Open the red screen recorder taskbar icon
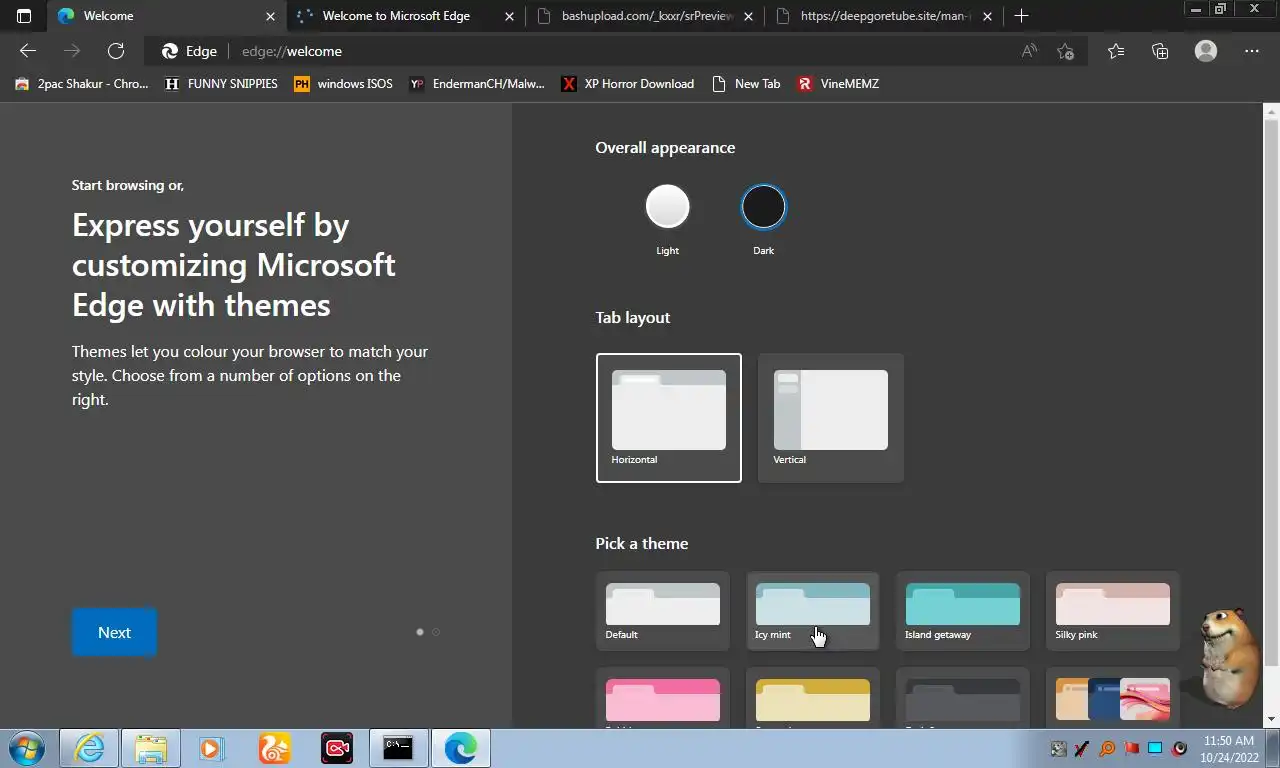This screenshot has height=768, width=1280. click(336, 748)
